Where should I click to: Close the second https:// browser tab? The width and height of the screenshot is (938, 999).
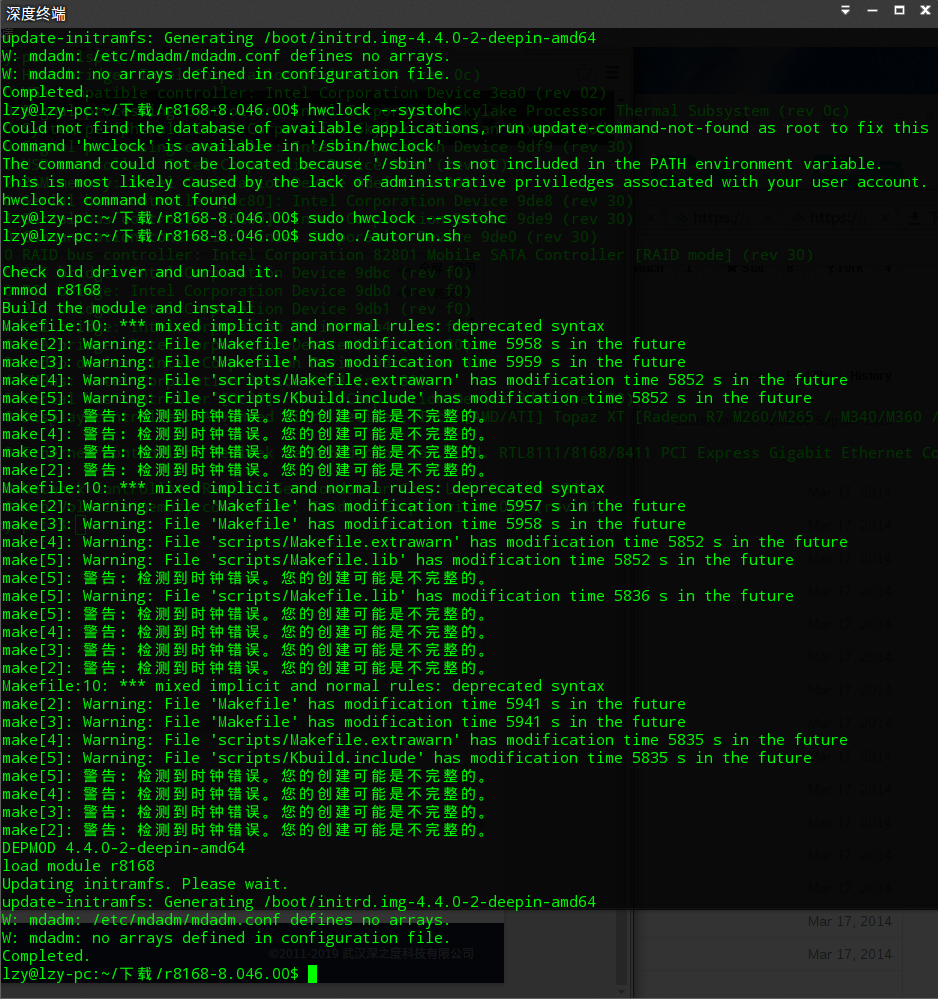click(x=885, y=219)
